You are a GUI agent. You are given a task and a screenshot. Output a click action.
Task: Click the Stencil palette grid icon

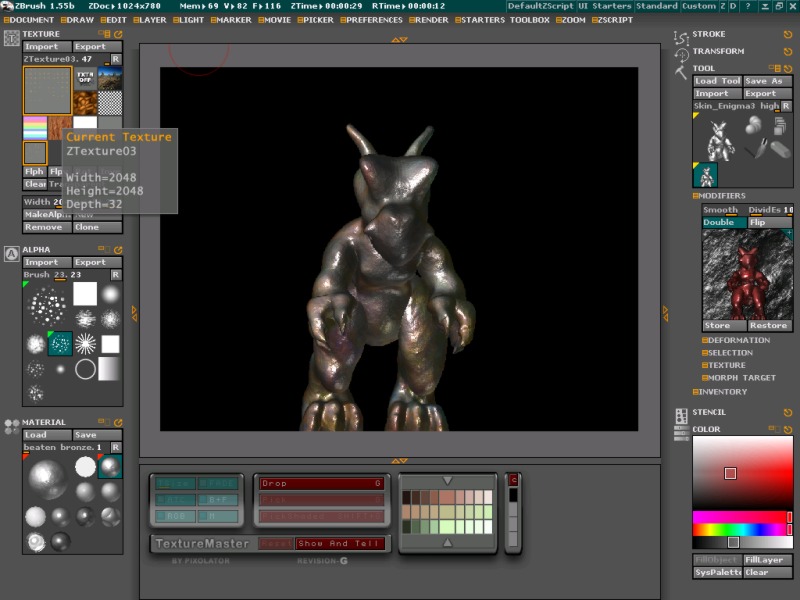click(x=682, y=414)
